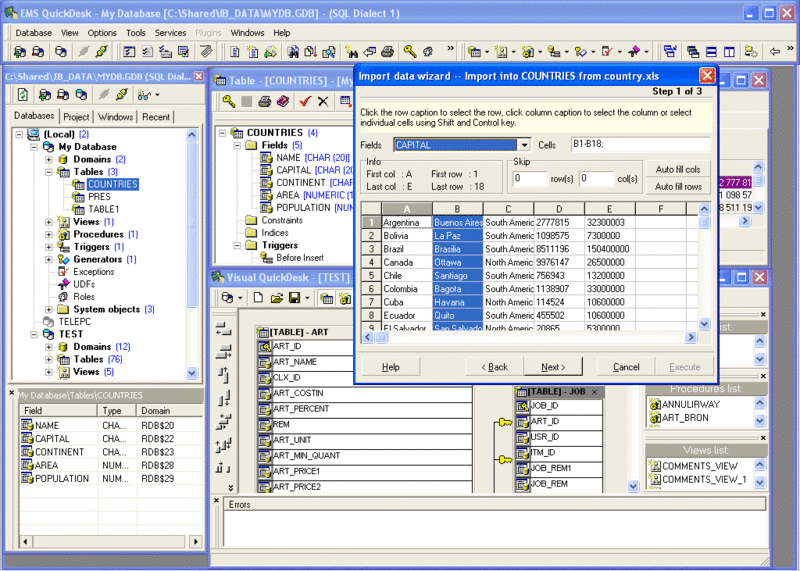The image size is (800, 571).
Task: Expand the Domains (2) node under My Database
Action: (x=48, y=159)
